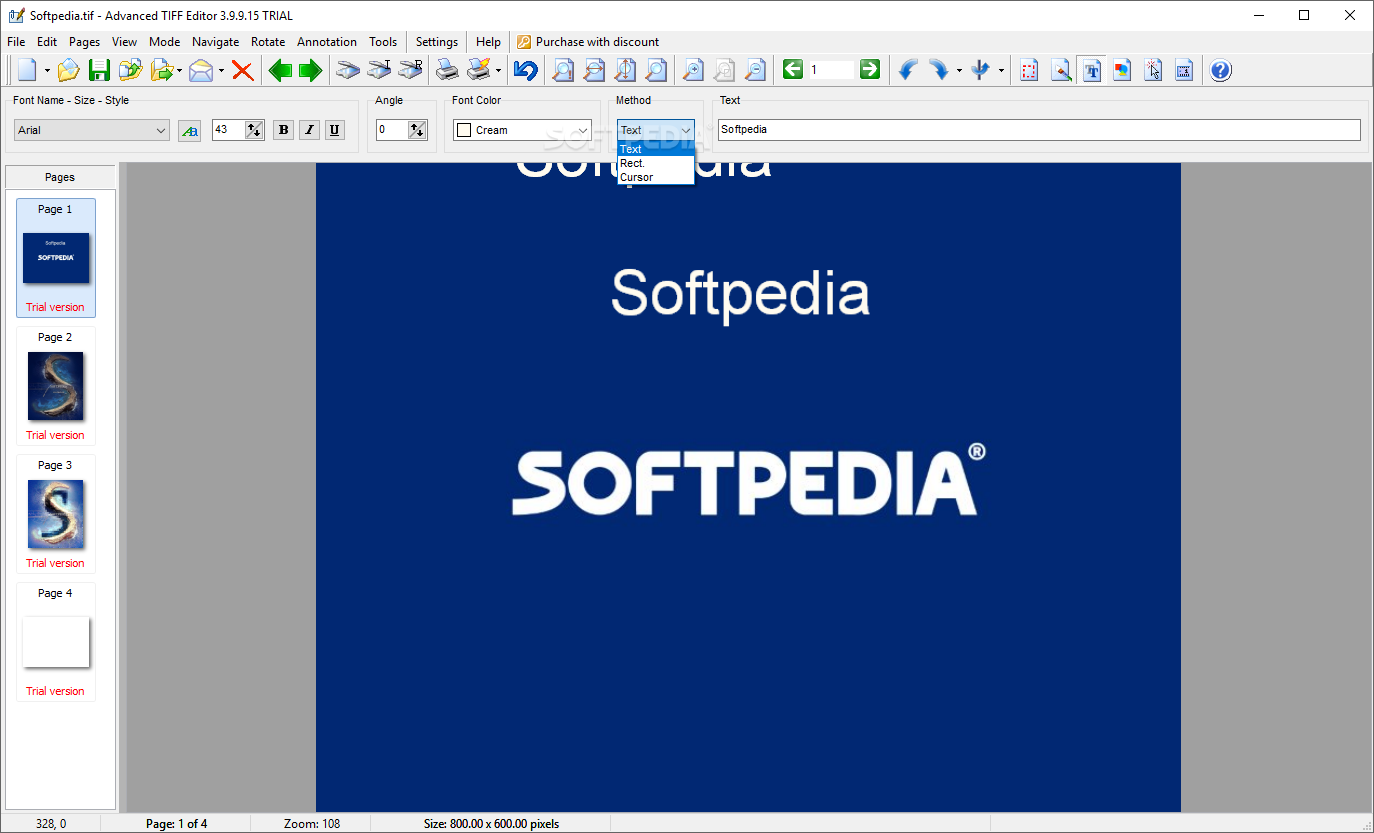Click the plain scanner icon
1374x833 pixels.
coord(347,70)
